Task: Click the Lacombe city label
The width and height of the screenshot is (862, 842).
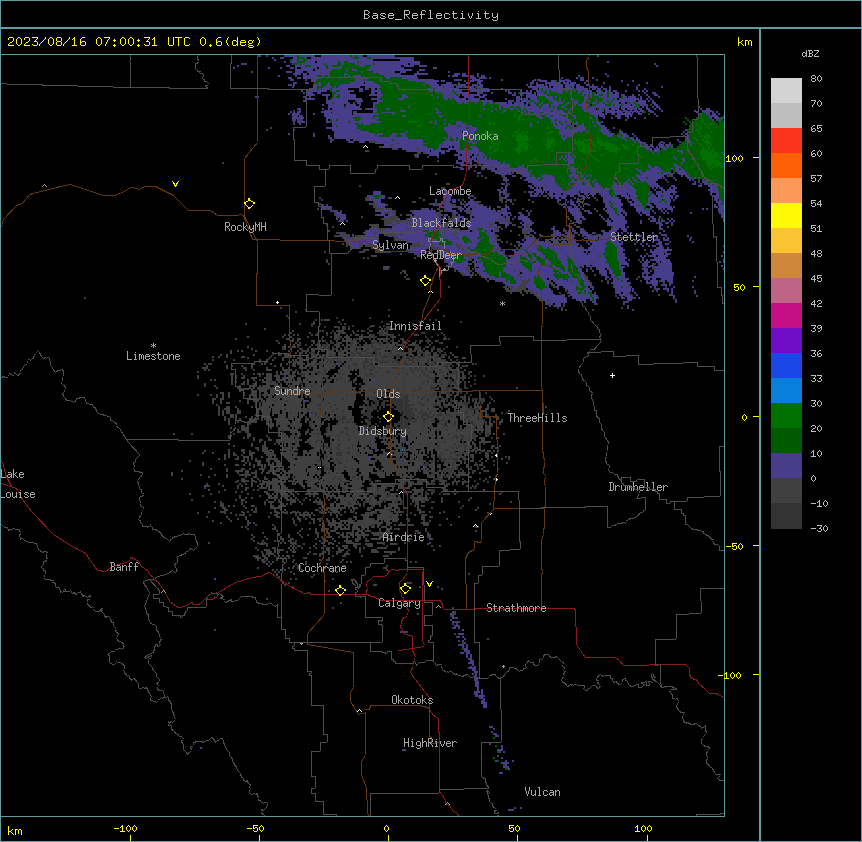Action: click(x=450, y=191)
